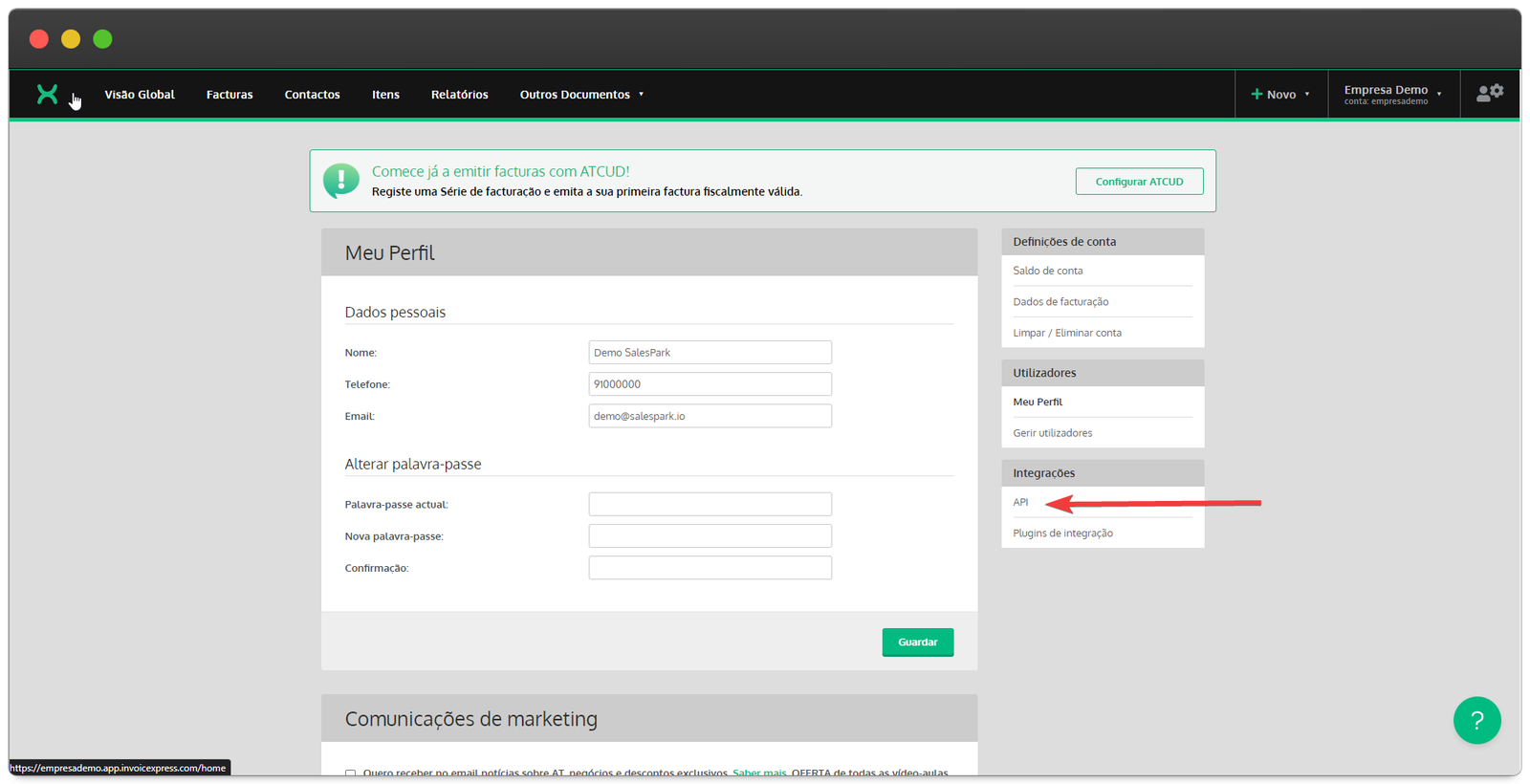
Task: Click the green exclamation alert icon
Action: pyautogui.click(x=341, y=180)
